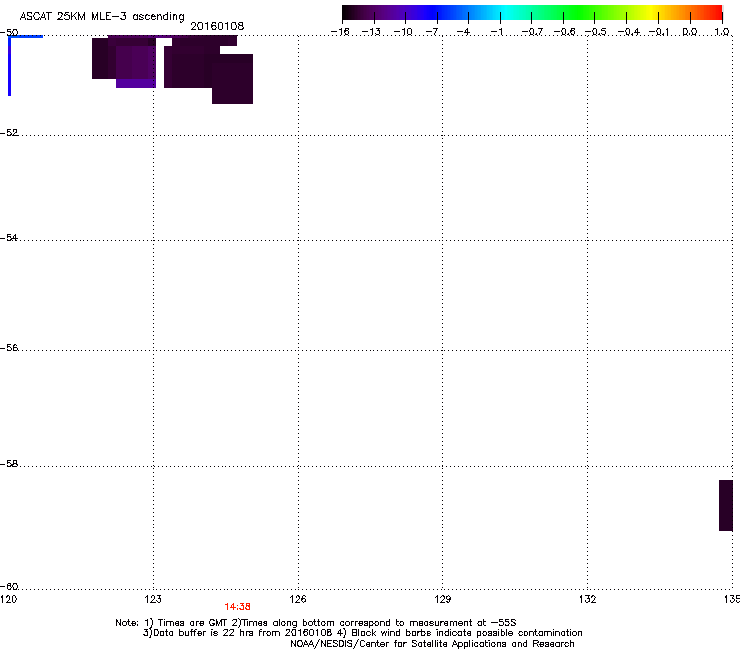This screenshot has width=740, height=650.
Task: Click the 1.0 color bar label
Action: [x=722, y=32]
